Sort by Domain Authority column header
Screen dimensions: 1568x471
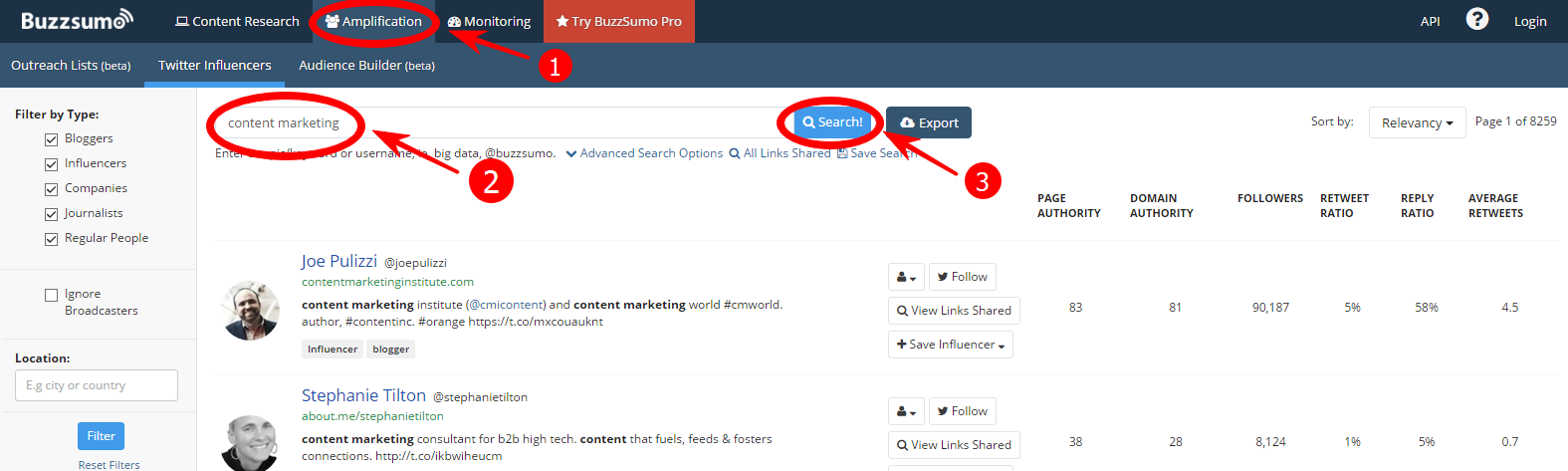(1161, 206)
